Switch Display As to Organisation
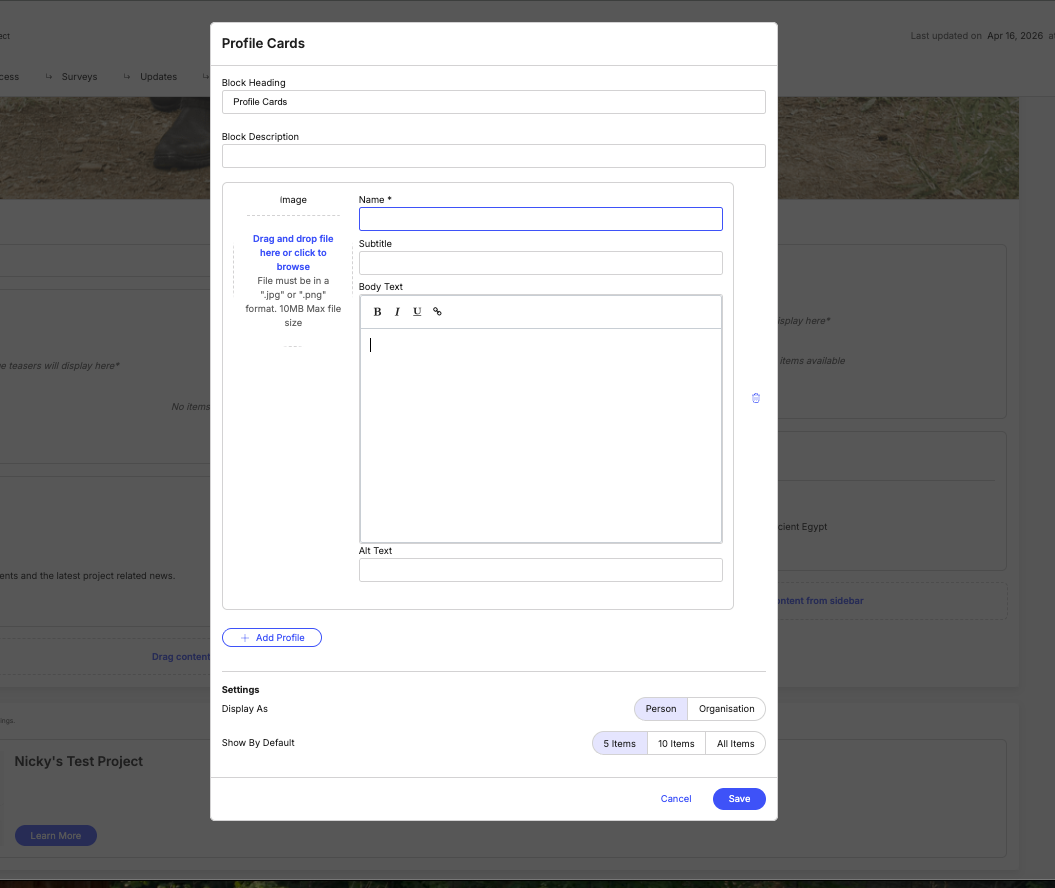The width and height of the screenshot is (1055, 888). pos(726,708)
